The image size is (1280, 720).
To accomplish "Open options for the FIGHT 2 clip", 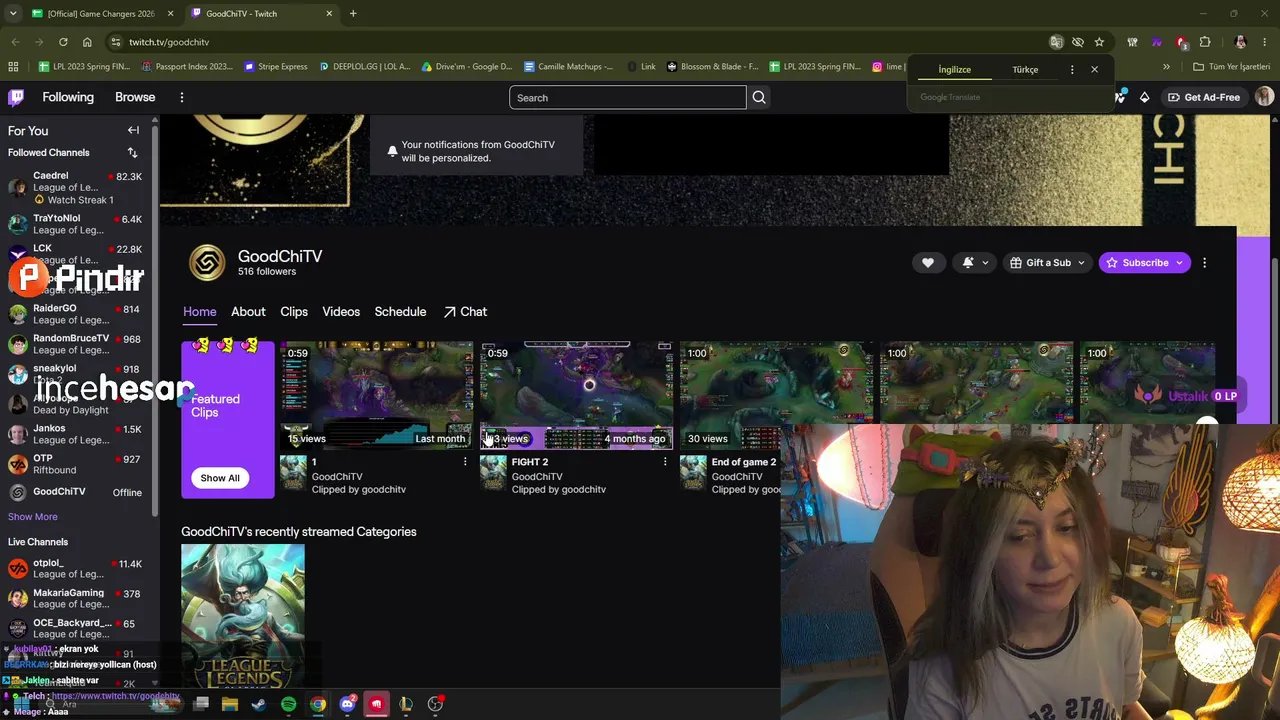I will [665, 462].
